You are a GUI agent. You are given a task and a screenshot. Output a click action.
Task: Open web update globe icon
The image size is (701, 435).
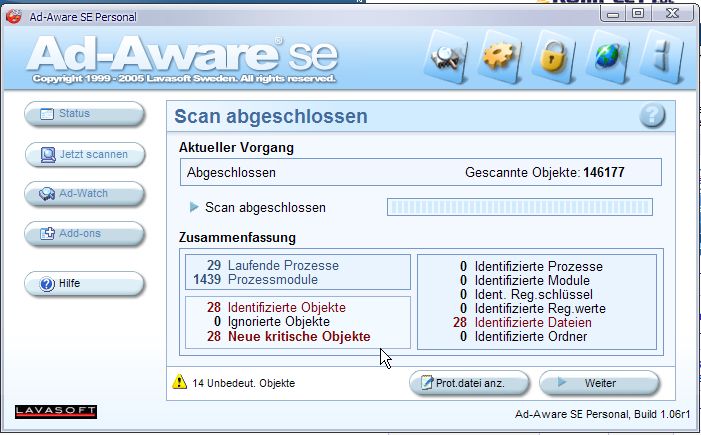608,57
